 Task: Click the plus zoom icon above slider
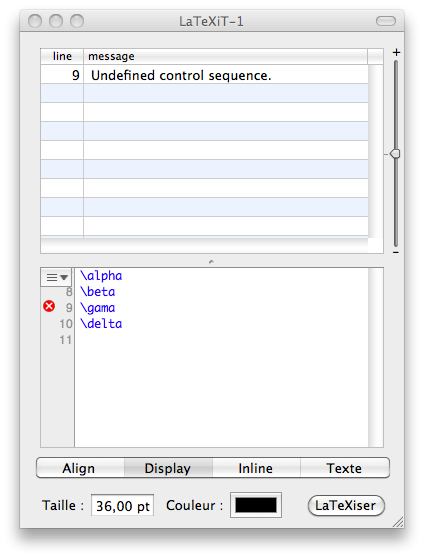[x=396, y=52]
